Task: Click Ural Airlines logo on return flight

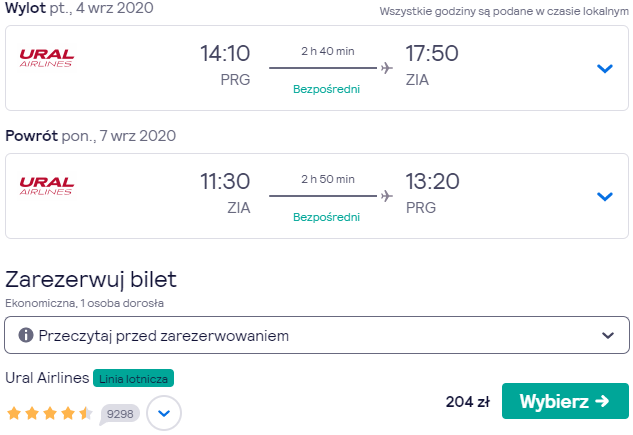Action: point(47,186)
